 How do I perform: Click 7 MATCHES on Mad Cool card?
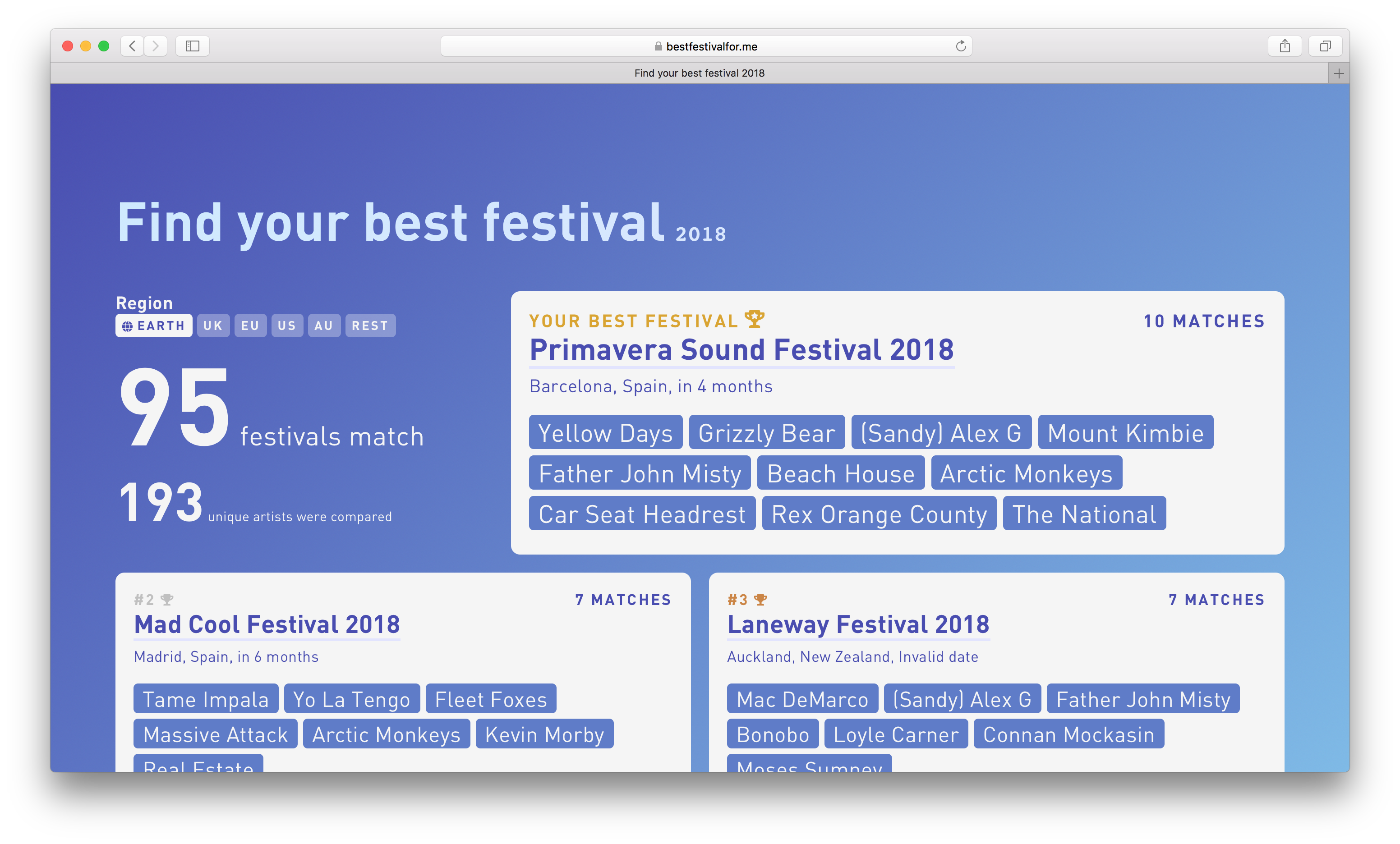623,600
